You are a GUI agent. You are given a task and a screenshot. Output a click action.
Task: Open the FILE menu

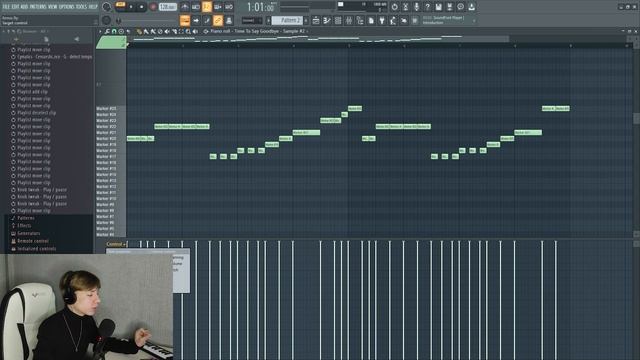tap(6, 7)
